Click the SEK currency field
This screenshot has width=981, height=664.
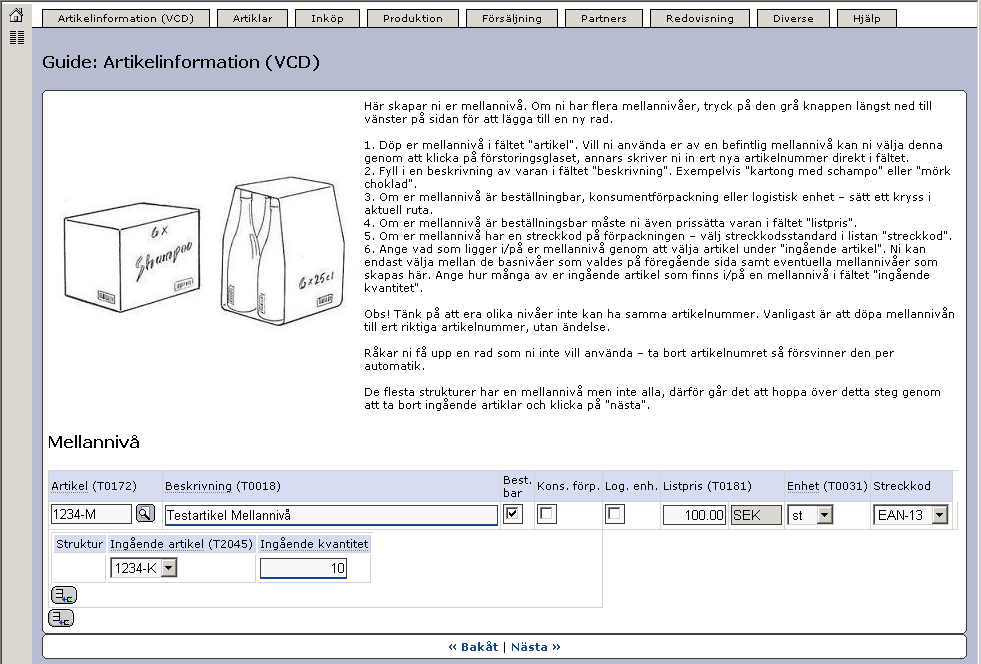(756, 515)
